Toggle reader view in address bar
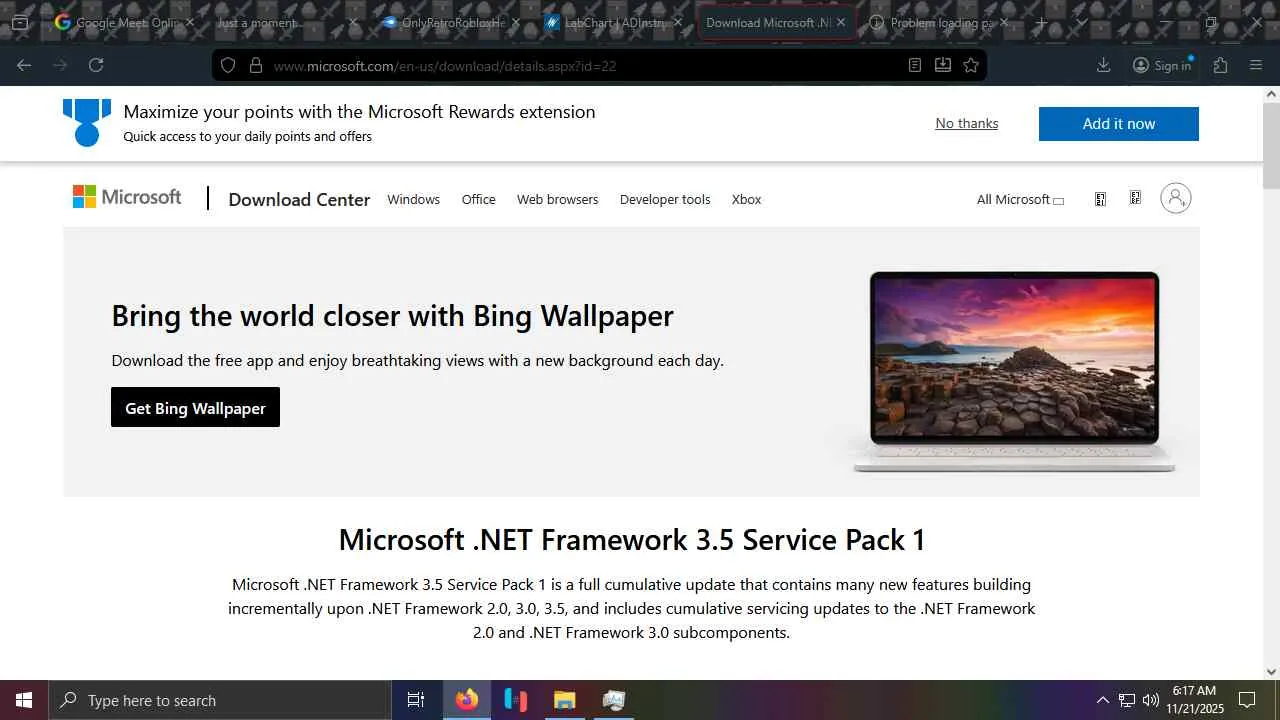1280x720 pixels. click(x=915, y=65)
